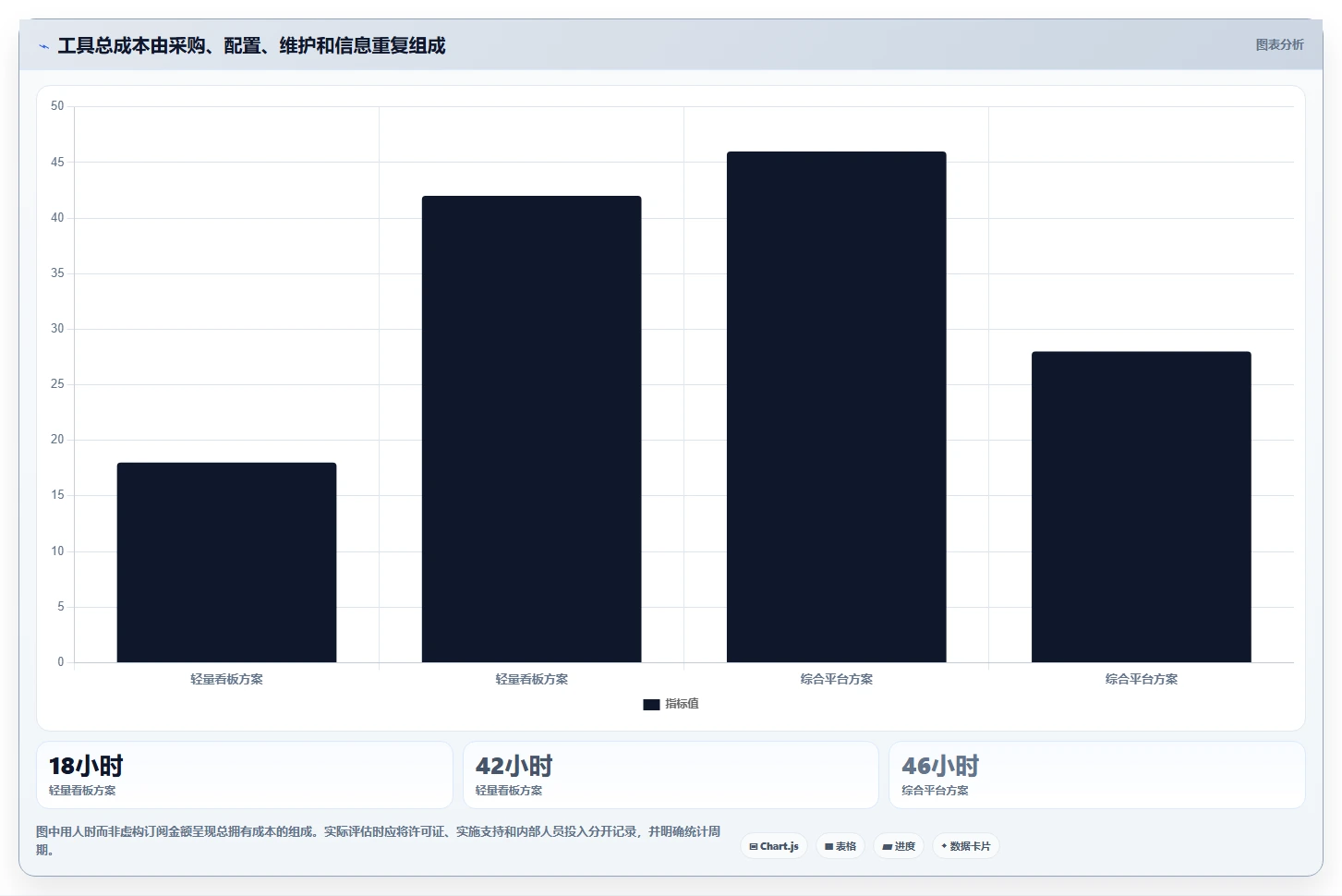Click the tallest bar reaching value 46
The image size is (1342, 896).
click(836, 406)
